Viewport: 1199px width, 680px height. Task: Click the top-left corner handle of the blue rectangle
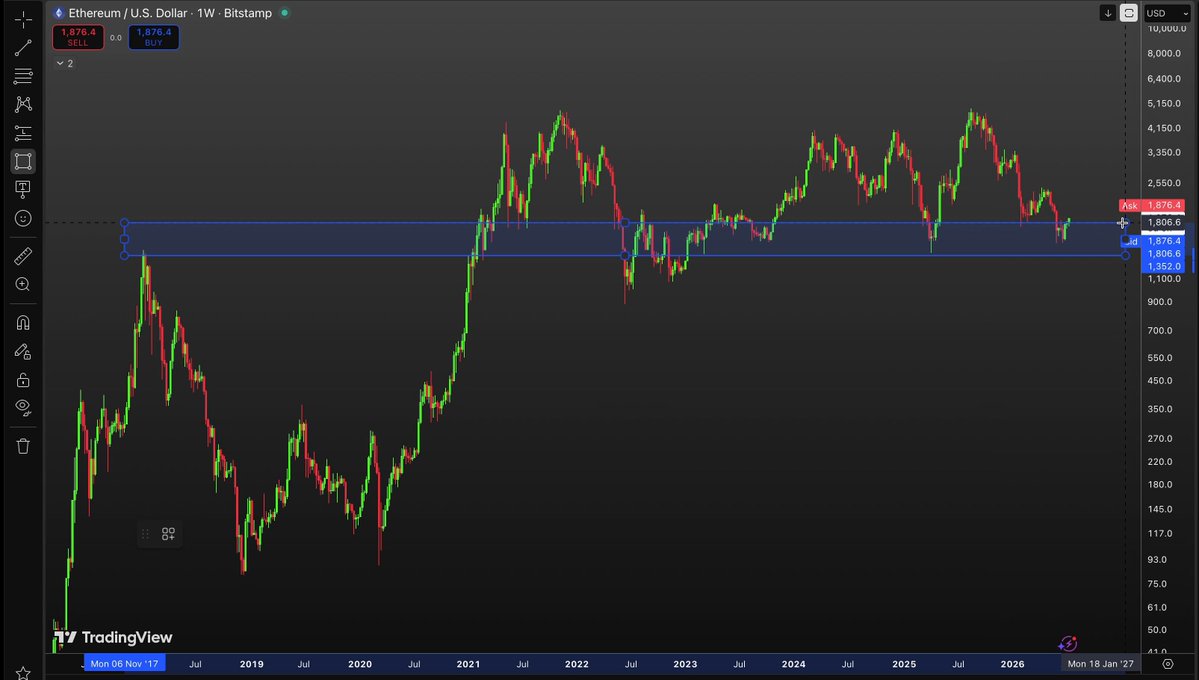point(125,223)
